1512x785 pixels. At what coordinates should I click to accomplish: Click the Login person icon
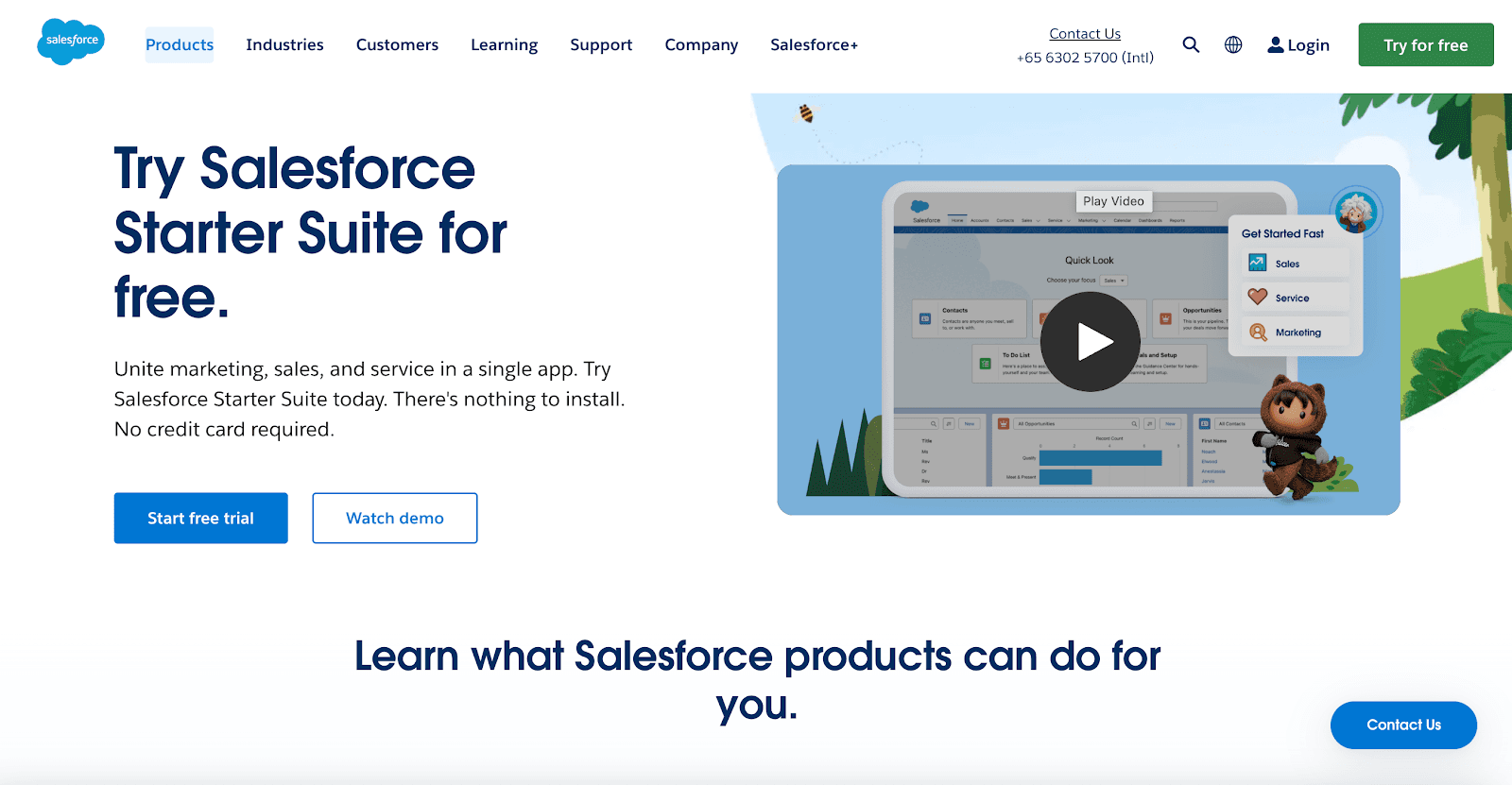[x=1276, y=44]
